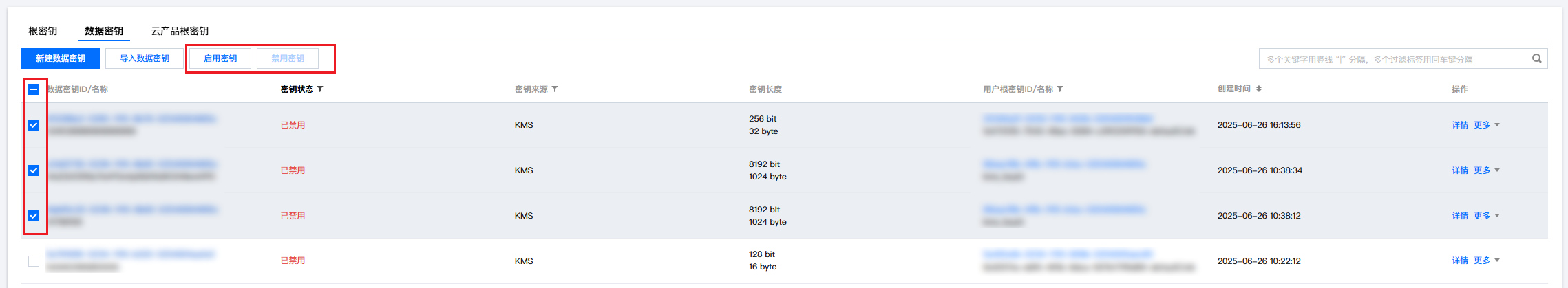Expand 更多 menu for 10:22:12 row
The height and width of the screenshot is (288, 1568).
click(x=1486, y=261)
